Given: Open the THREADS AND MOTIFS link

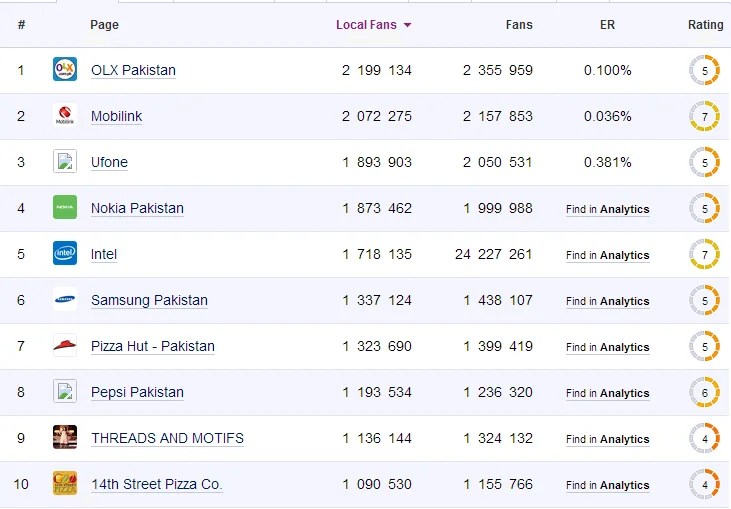Looking at the screenshot, I should [167, 439].
